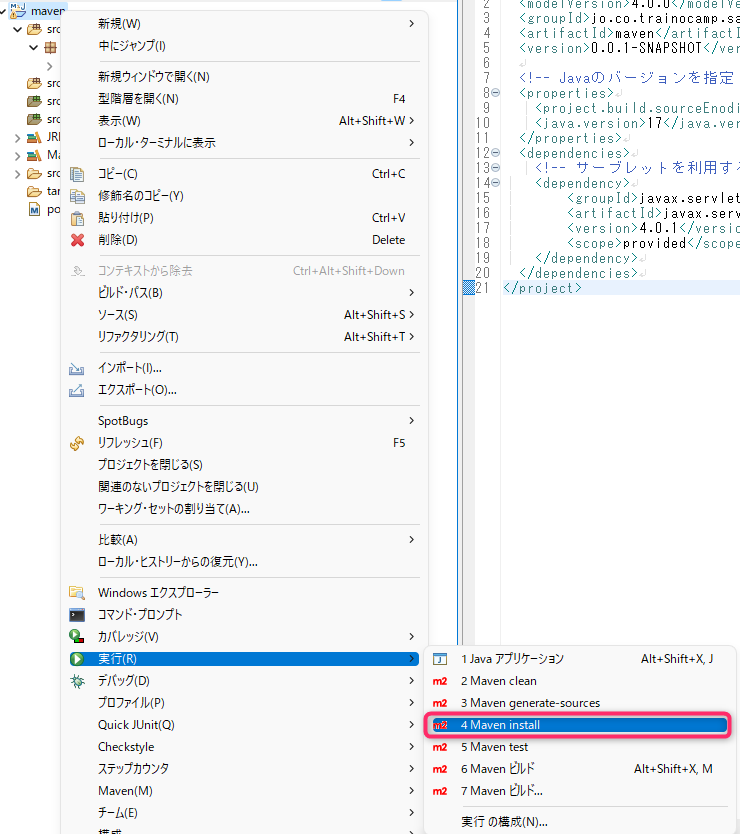The width and height of the screenshot is (740, 834).
Task: Open the Checkstyle submenu
Action: [245, 747]
